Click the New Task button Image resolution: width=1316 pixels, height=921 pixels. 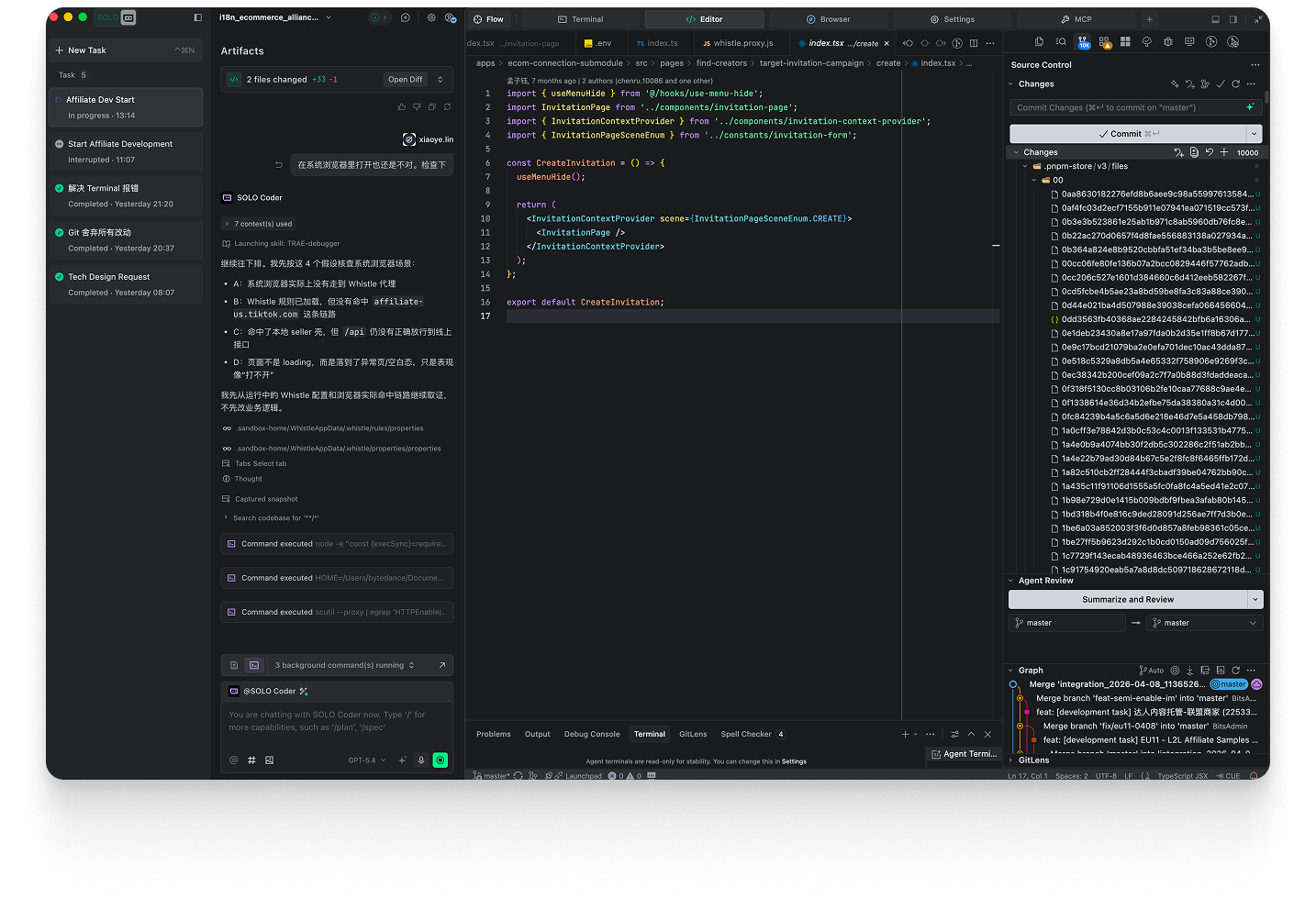125,50
